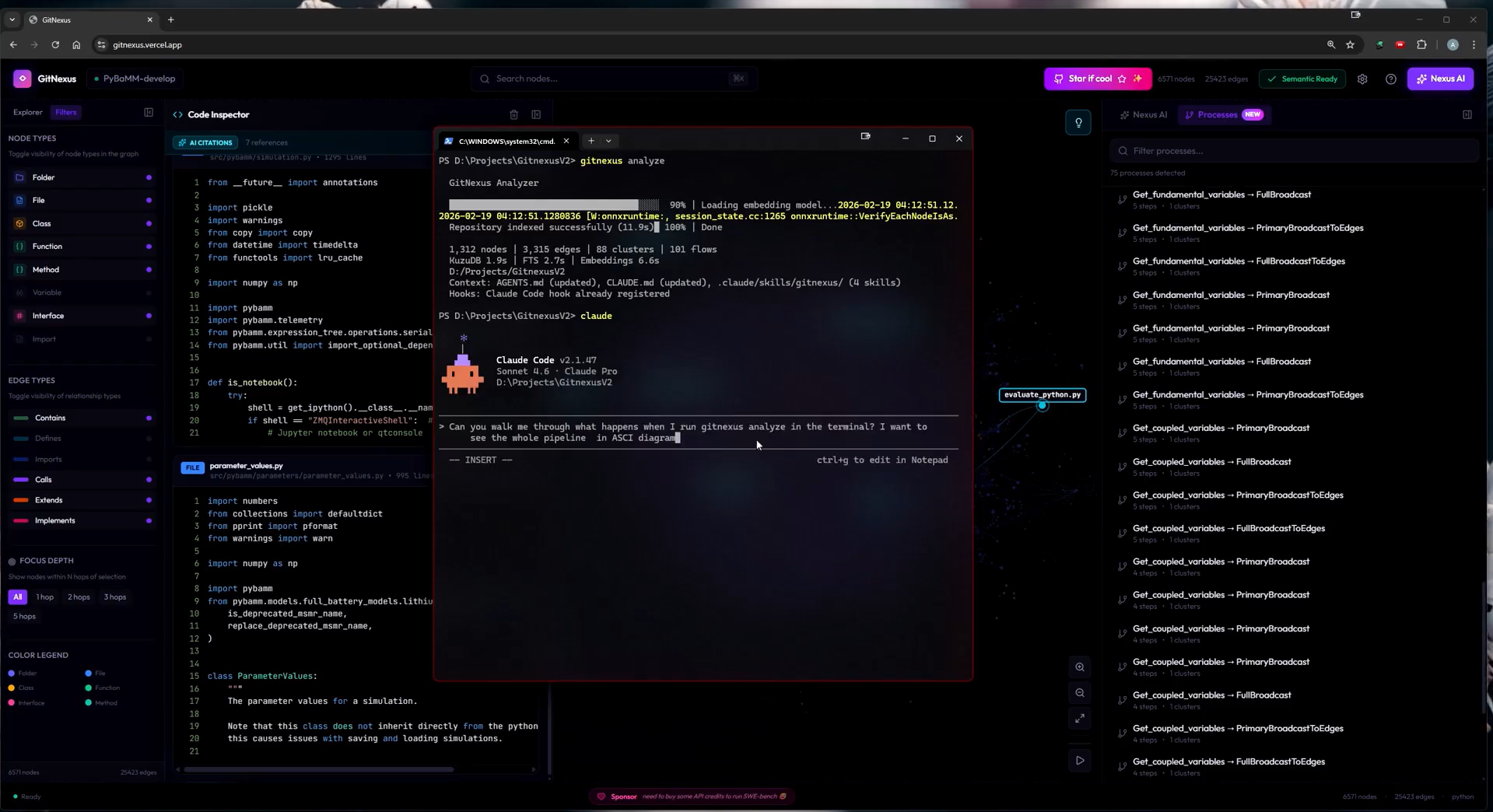This screenshot has height=812, width=1493.
Task: Open the Chrome tab search dropdown
Action: pyautogui.click(x=12, y=19)
